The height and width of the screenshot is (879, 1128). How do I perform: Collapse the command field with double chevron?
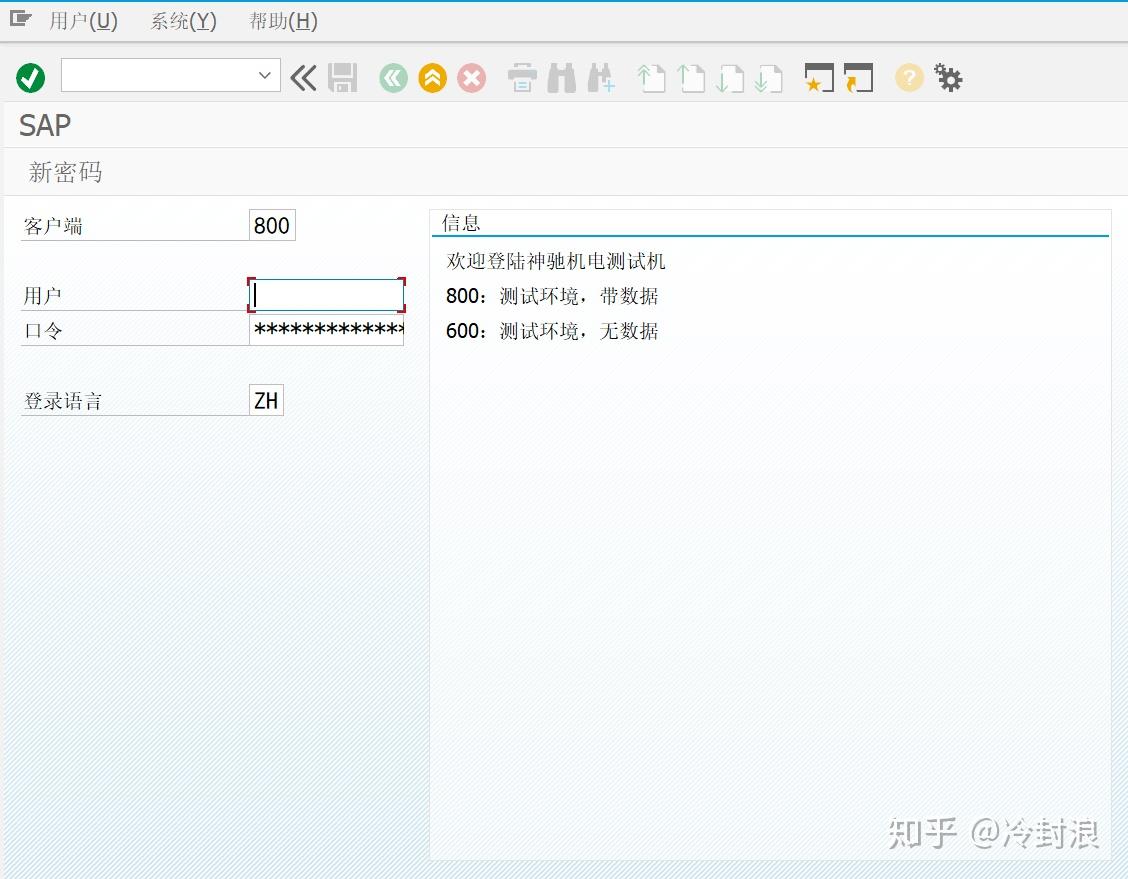click(303, 77)
